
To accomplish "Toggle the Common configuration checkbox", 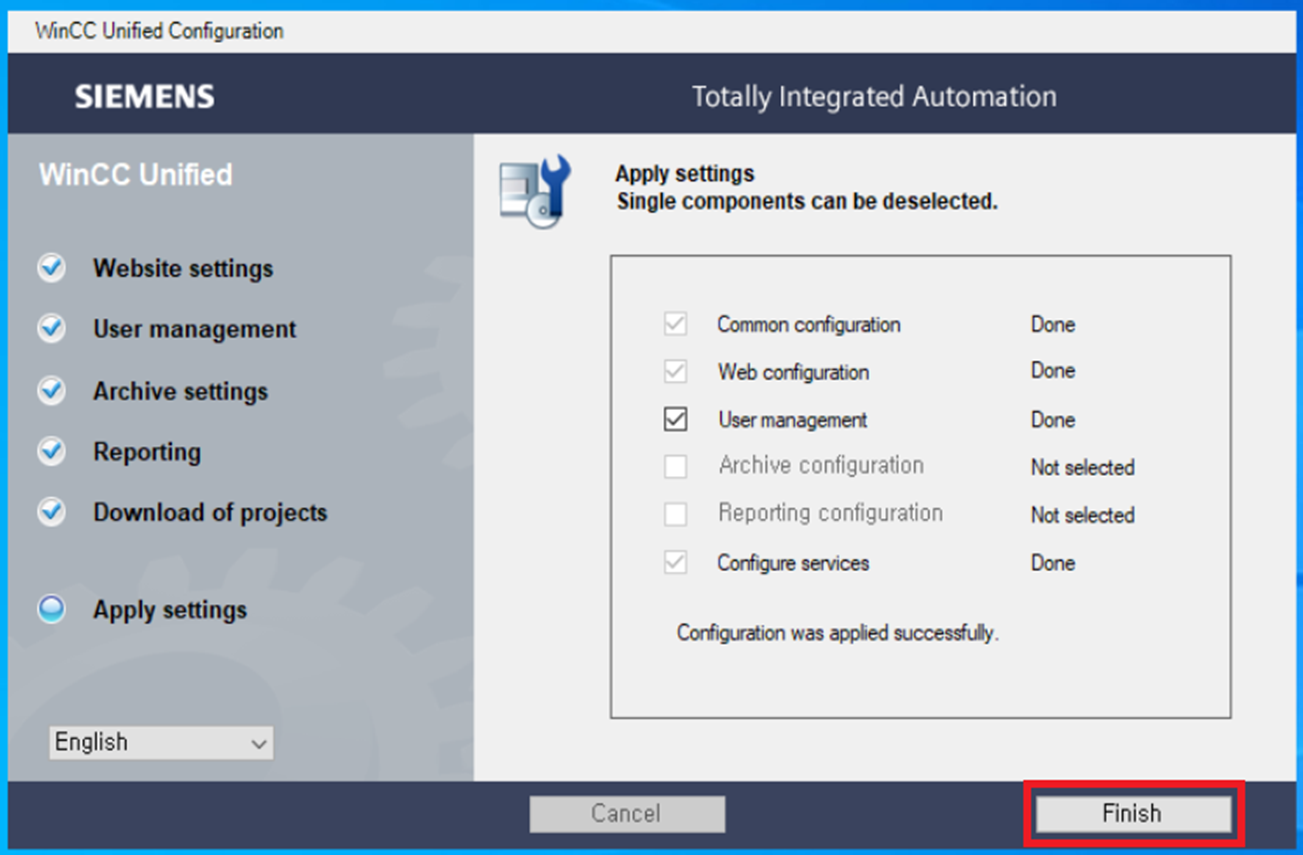I will pos(676,324).
